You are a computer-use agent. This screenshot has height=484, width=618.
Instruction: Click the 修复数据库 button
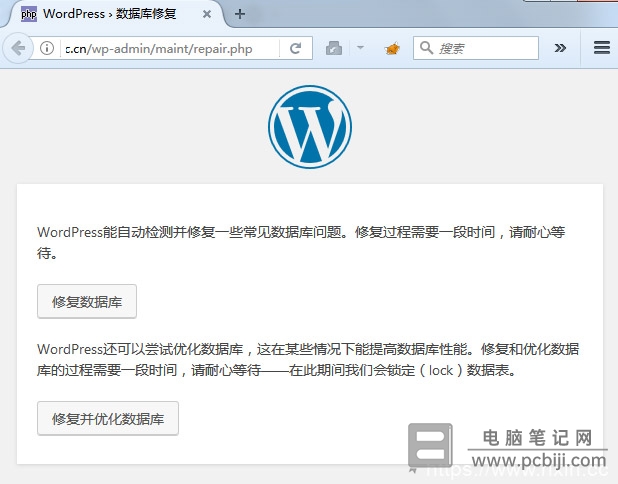(87, 302)
